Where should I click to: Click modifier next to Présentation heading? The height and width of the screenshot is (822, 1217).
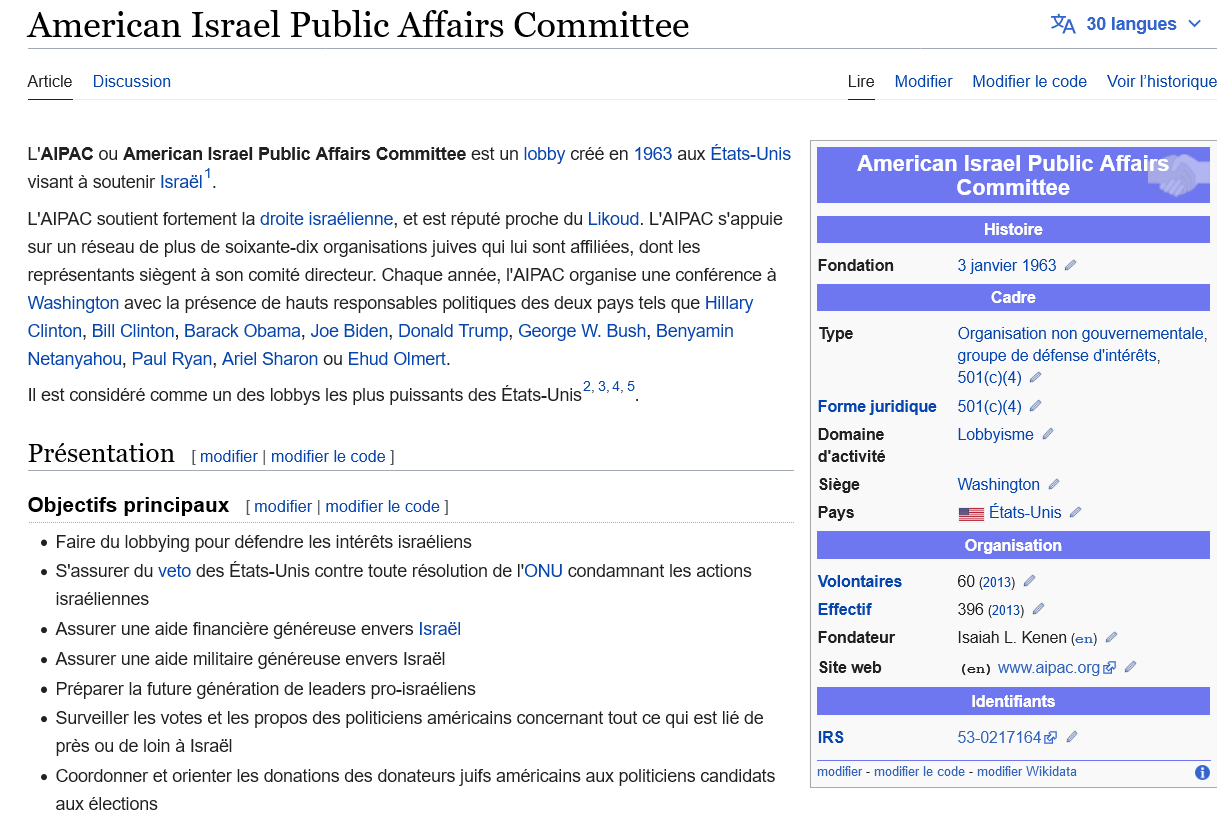coord(228,456)
